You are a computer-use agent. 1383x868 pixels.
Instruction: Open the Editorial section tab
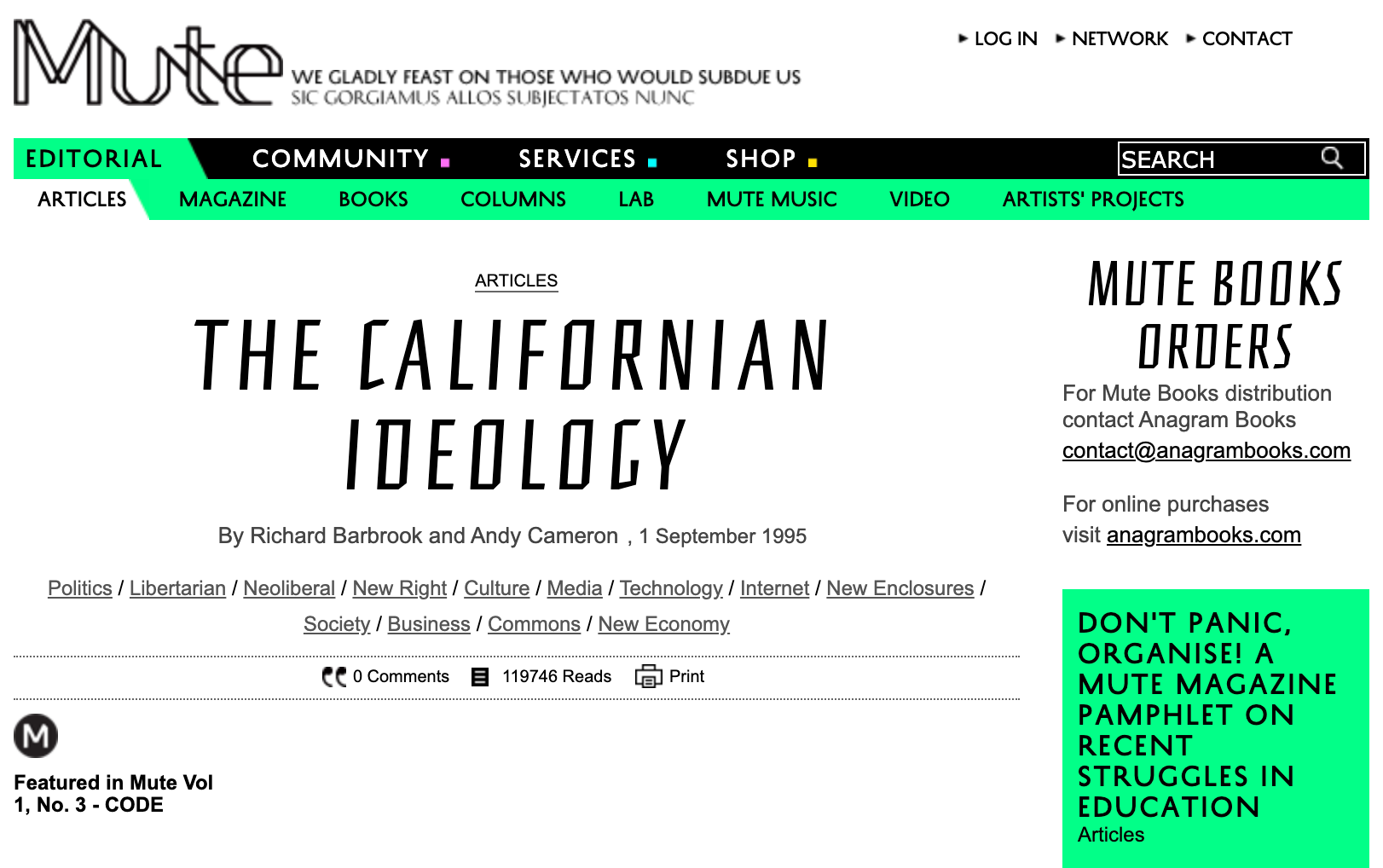[94, 159]
